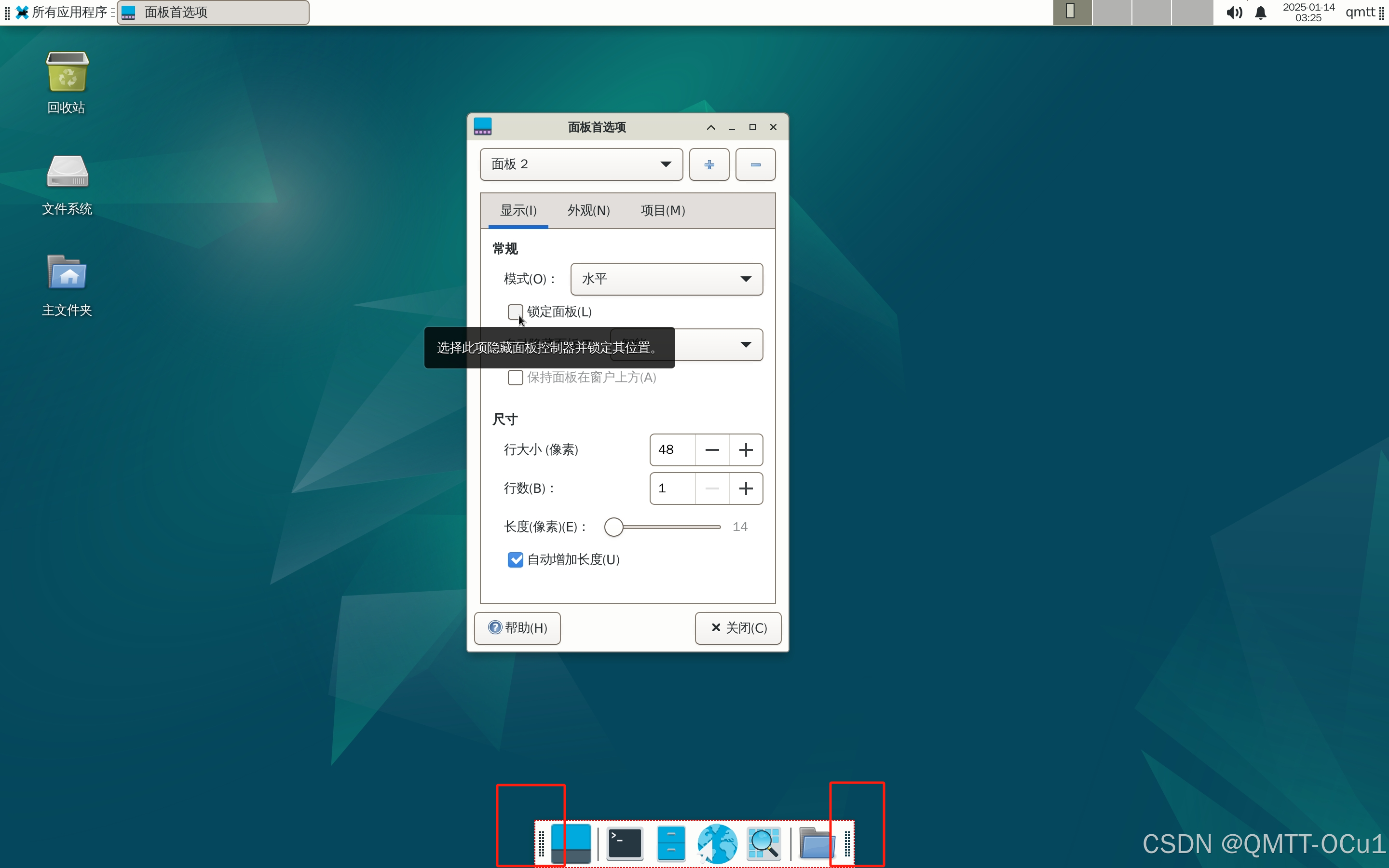This screenshot has width=1389, height=868.
Task: Expand the 面板 2 selector dropdown
Action: [x=581, y=165]
